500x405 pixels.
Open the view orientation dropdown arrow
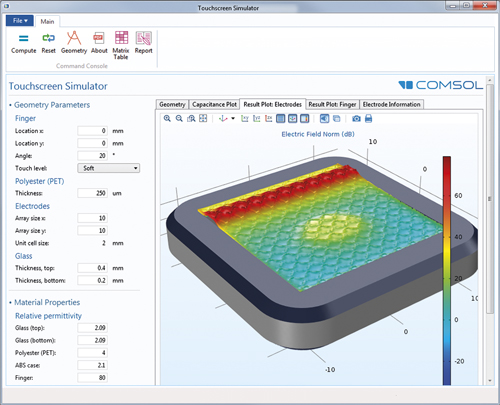point(233,118)
